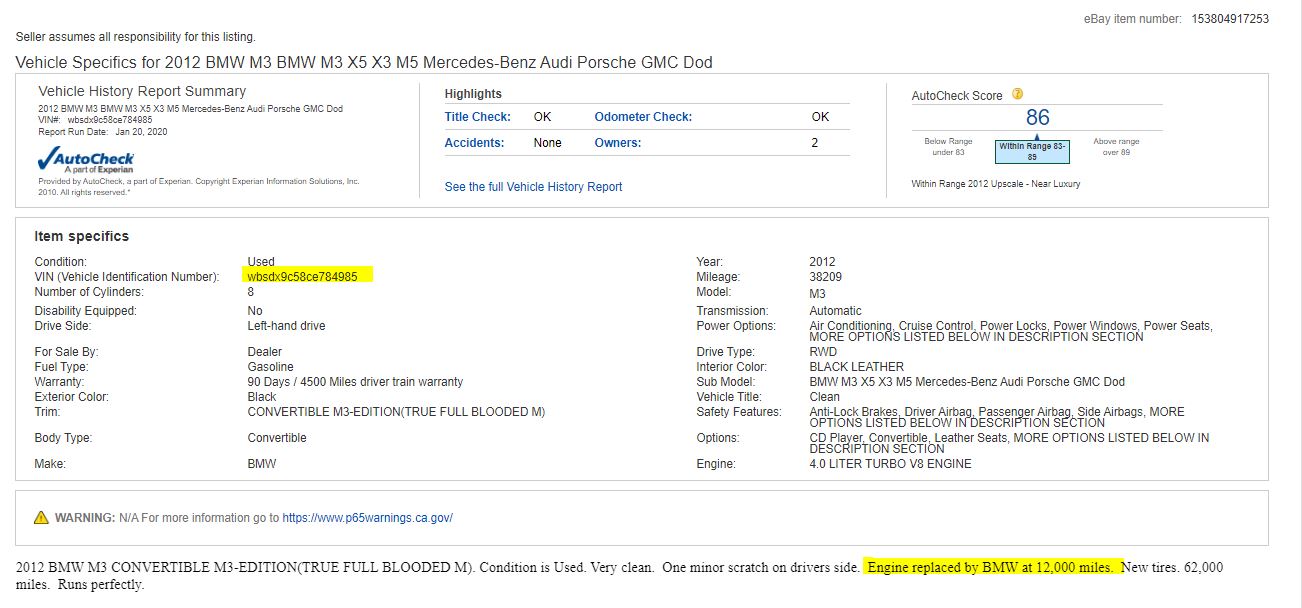Click the Body Type value Convertible
The image size is (1302, 608).
pos(277,438)
